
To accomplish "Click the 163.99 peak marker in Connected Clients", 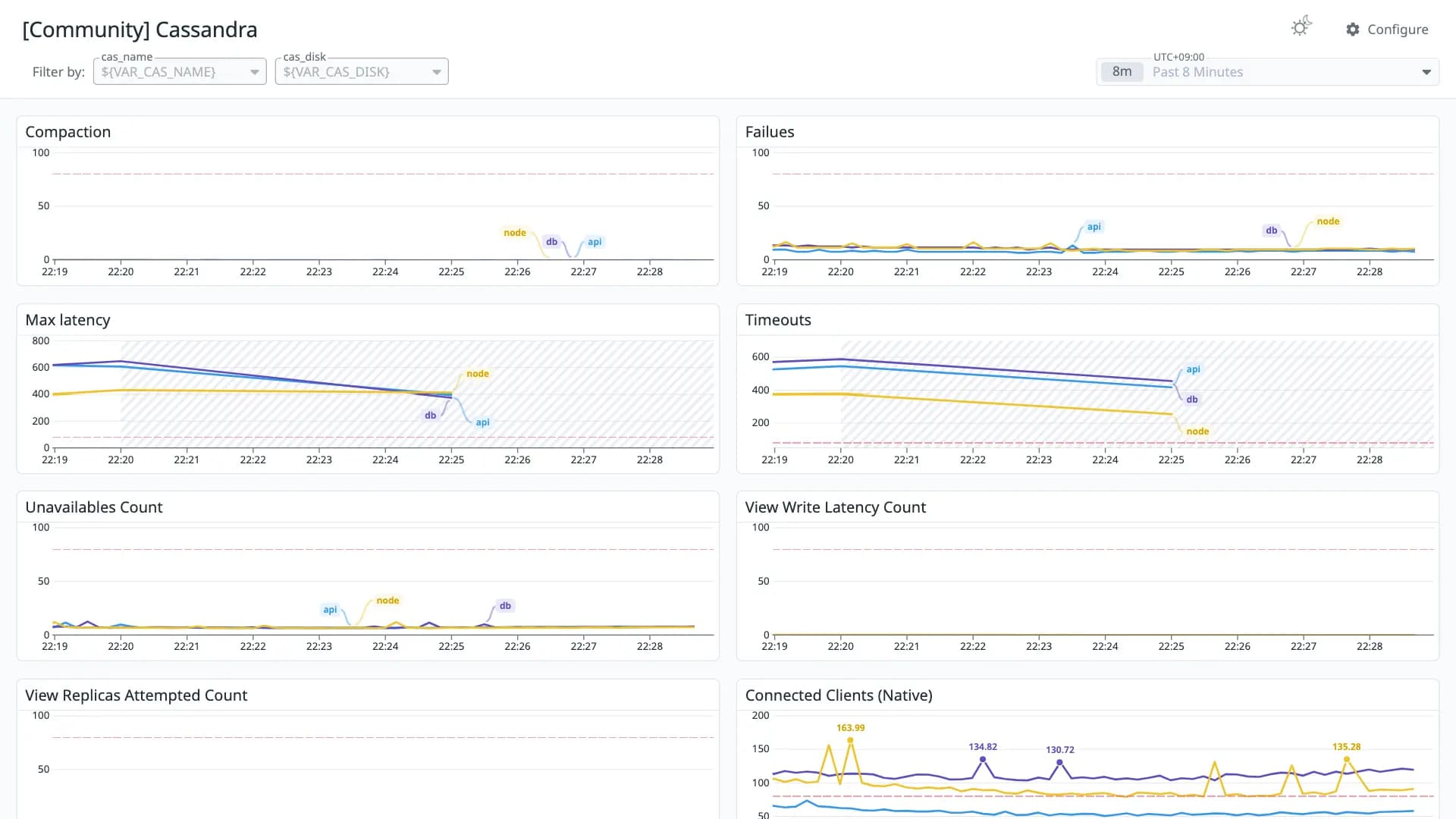I will coord(851,739).
